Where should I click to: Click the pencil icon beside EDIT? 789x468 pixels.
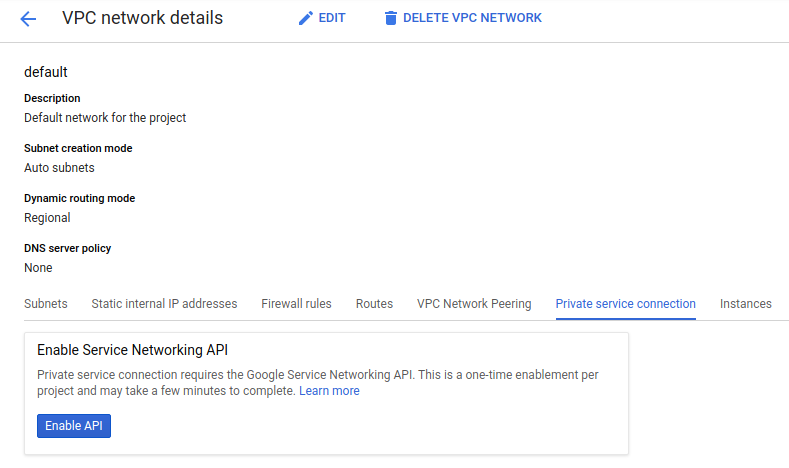point(306,18)
